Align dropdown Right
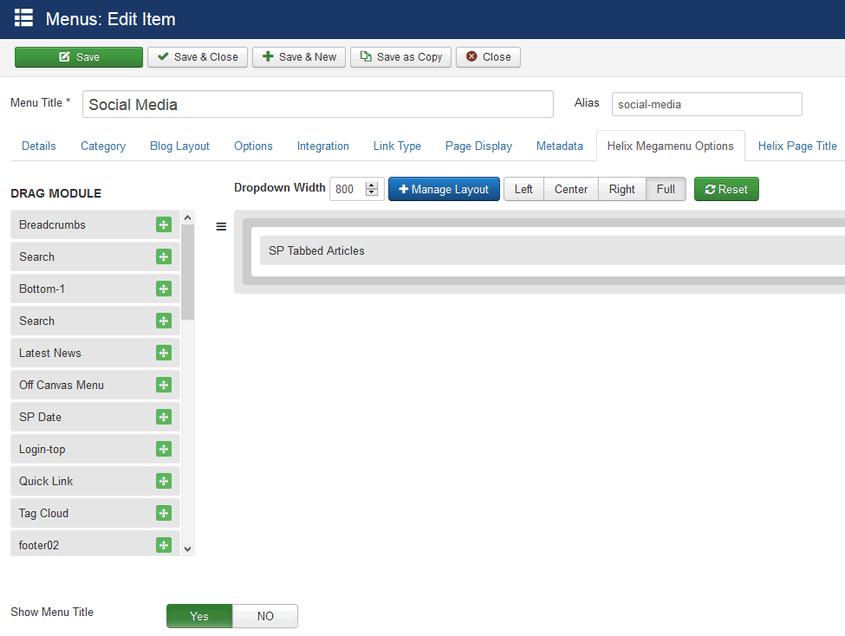 coord(622,189)
